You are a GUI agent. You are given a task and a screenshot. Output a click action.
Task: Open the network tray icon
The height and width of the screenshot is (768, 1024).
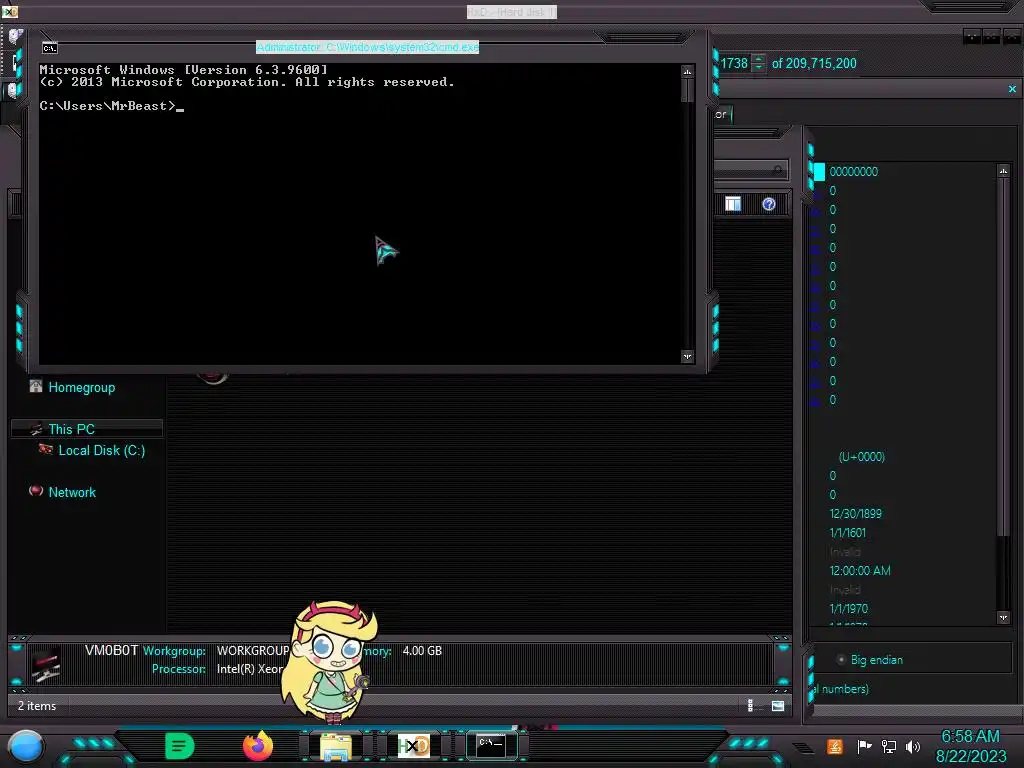click(x=888, y=746)
